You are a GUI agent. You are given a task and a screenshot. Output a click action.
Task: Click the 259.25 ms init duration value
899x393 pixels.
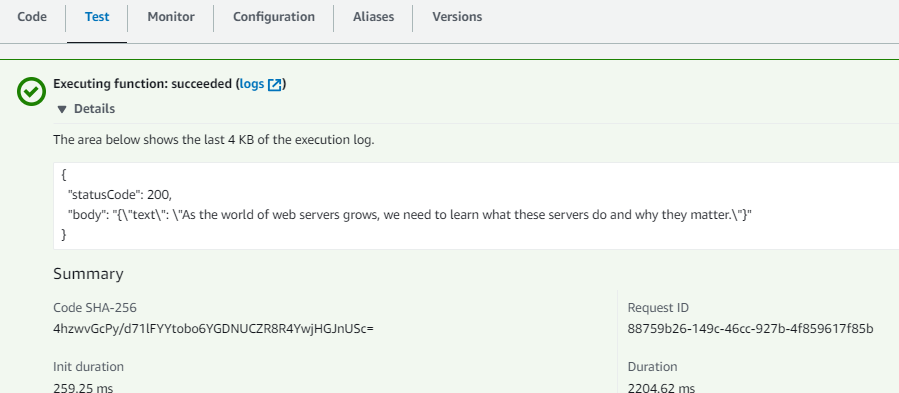(x=83, y=388)
